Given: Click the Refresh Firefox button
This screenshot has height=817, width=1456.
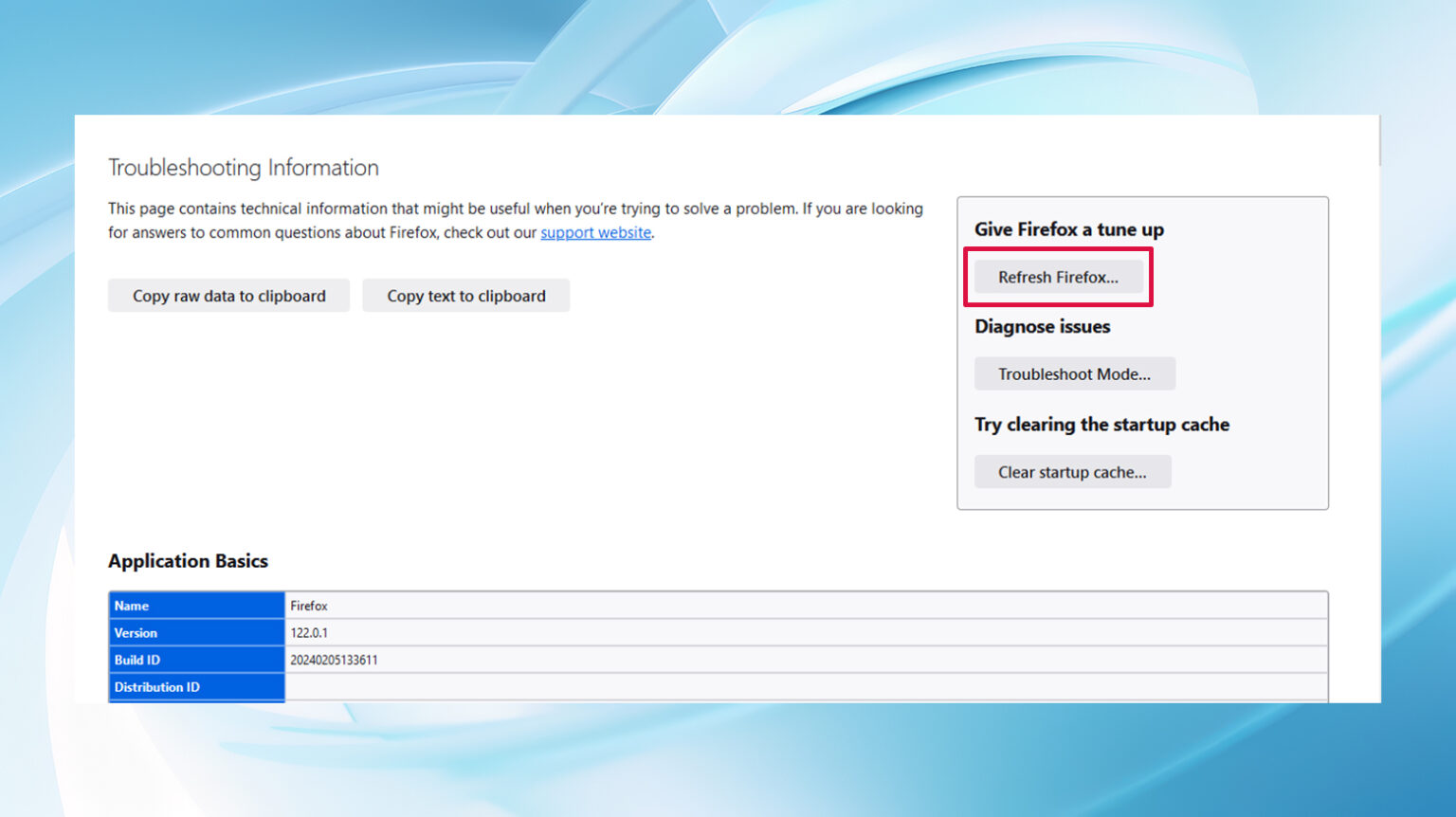Looking at the screenshot, I should [x=1059, y=277].
